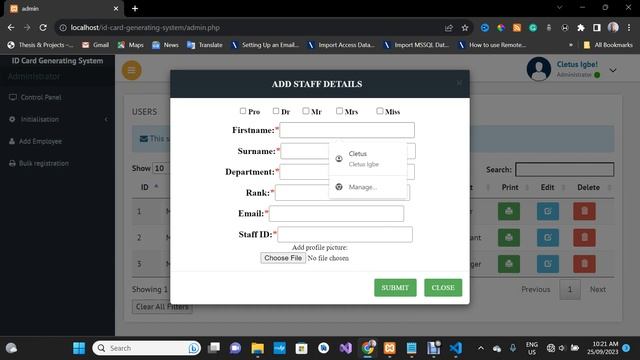Toggle the orange hamburger menu button
The height and width of the screenshot is (360, 640).
pos(131,70)
